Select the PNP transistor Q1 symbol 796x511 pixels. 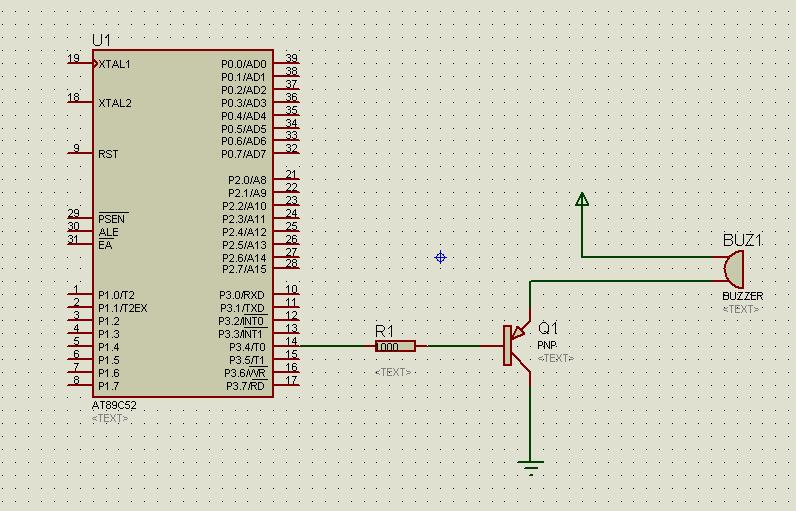pos(514,346)
